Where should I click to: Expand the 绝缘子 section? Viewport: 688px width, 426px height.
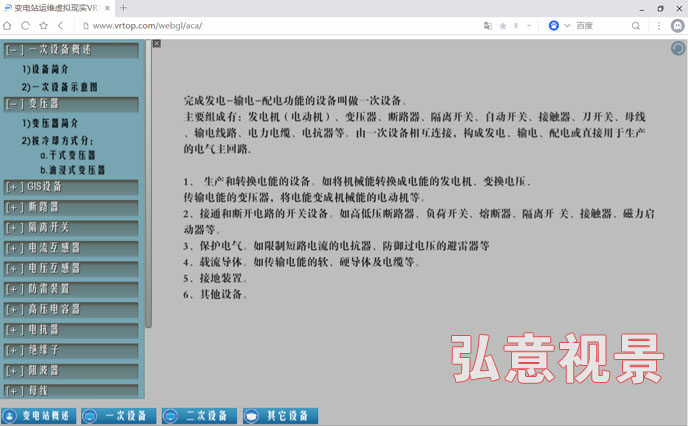[x=71, y=350]
